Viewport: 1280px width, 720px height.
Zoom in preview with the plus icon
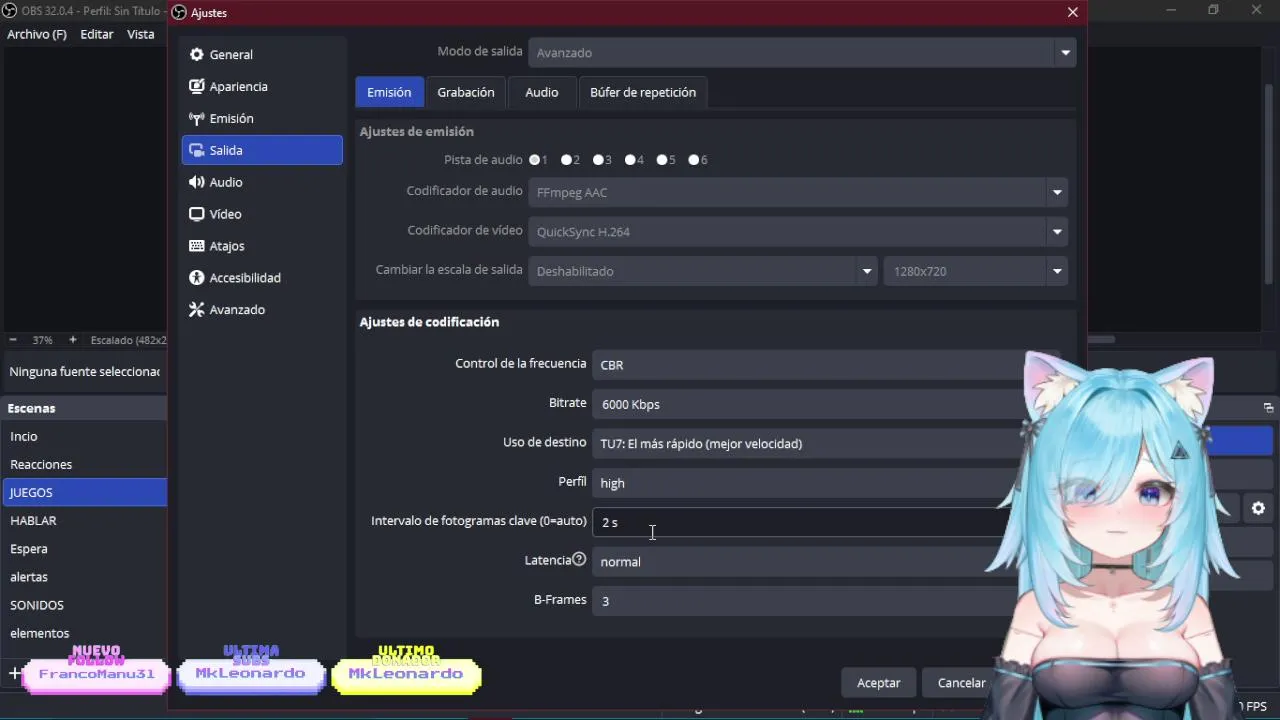pyautogui.click(x=72, y=340)
